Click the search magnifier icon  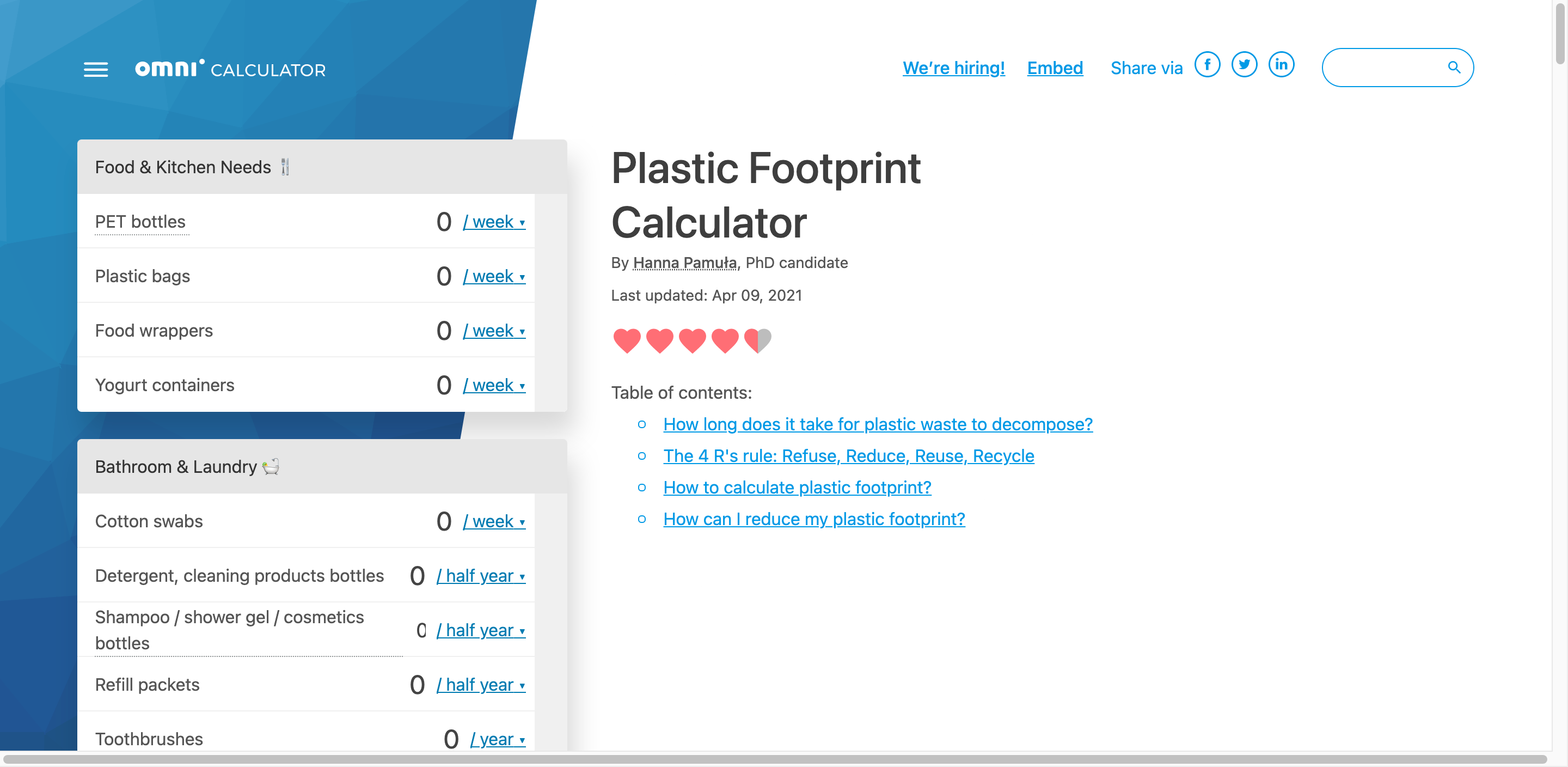click(x=1454, y=68)
